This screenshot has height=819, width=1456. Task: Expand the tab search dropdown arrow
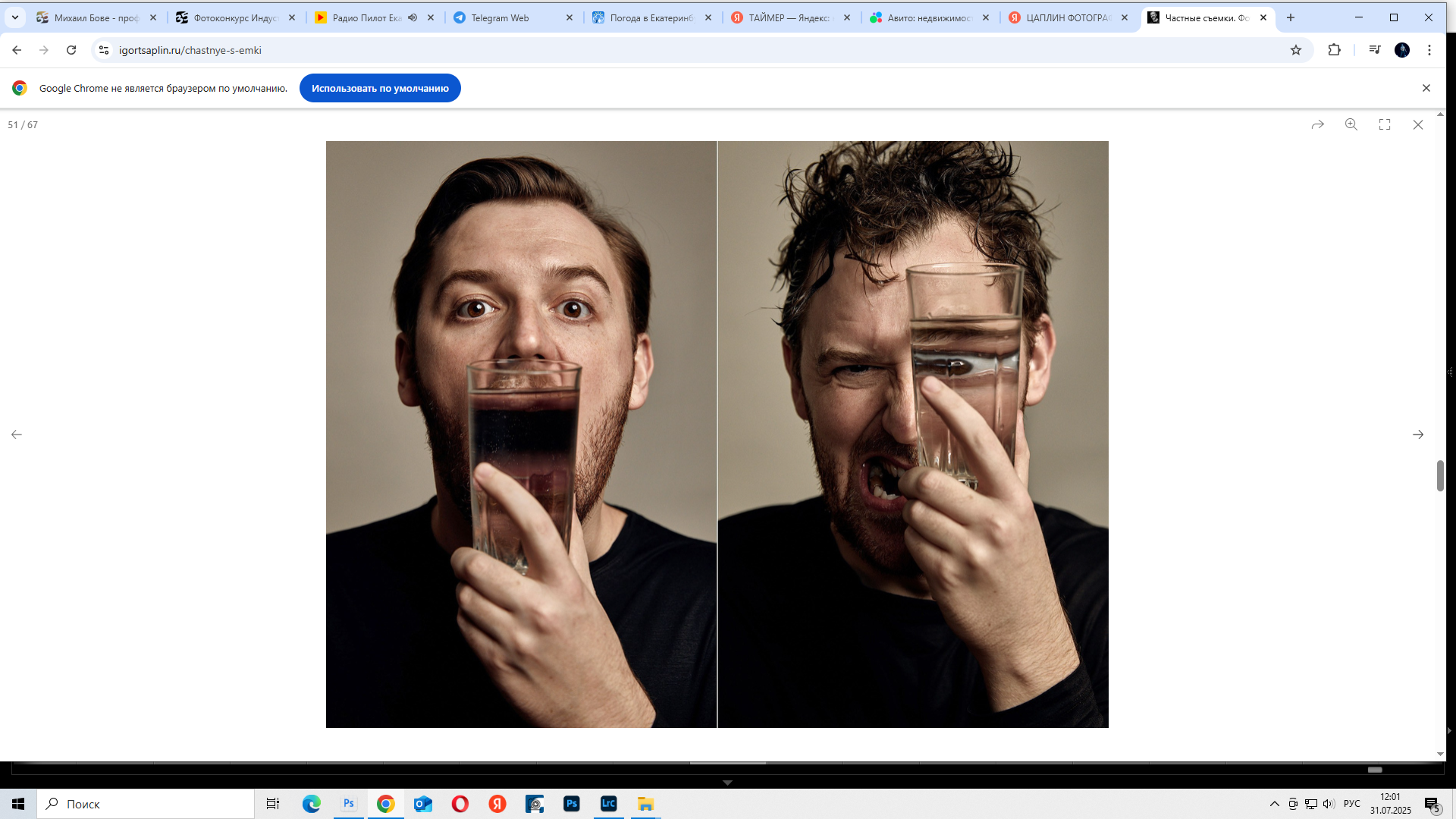point(14,17)
